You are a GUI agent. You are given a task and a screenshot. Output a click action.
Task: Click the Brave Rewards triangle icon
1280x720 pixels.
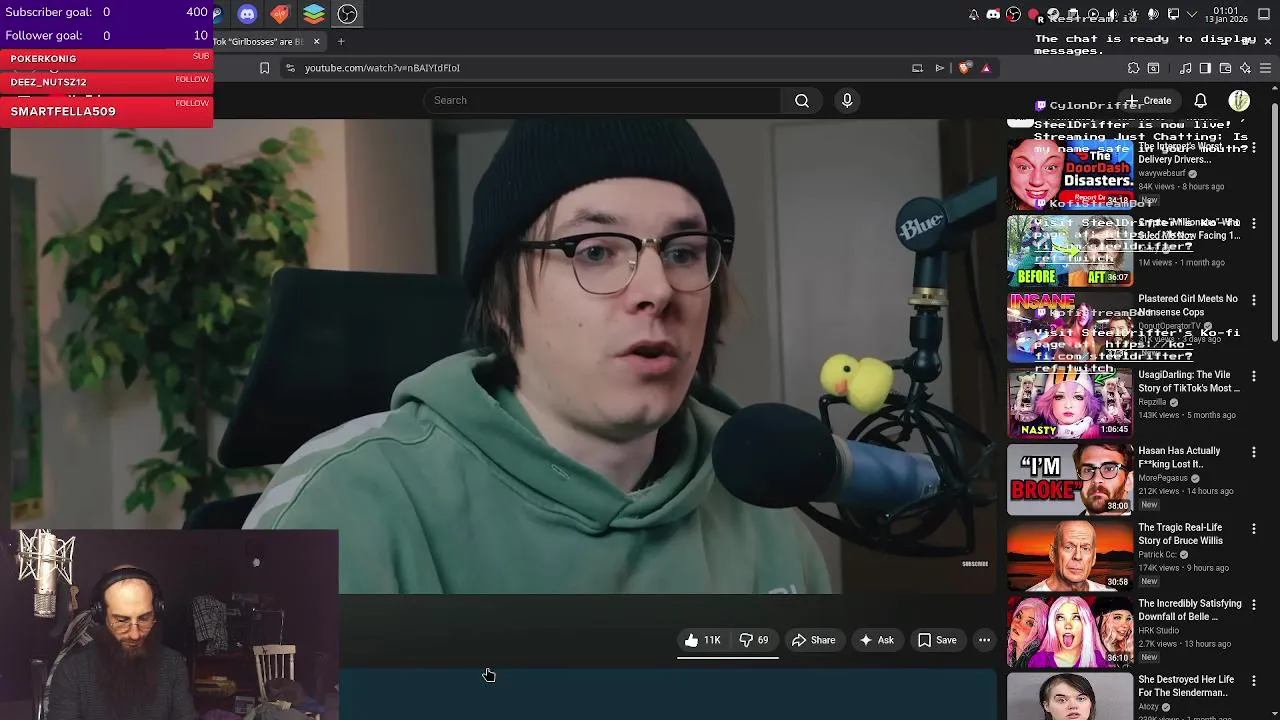986,68
